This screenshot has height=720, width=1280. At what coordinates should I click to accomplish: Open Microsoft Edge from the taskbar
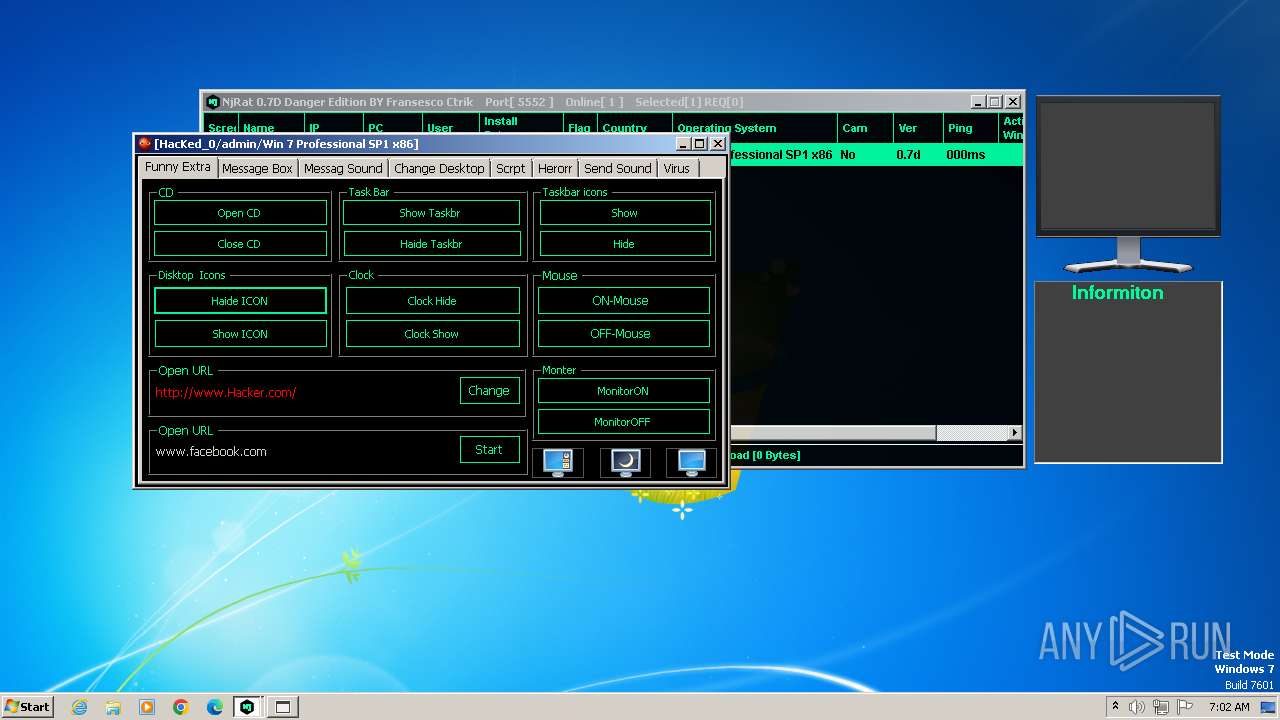tap(214, 707)
